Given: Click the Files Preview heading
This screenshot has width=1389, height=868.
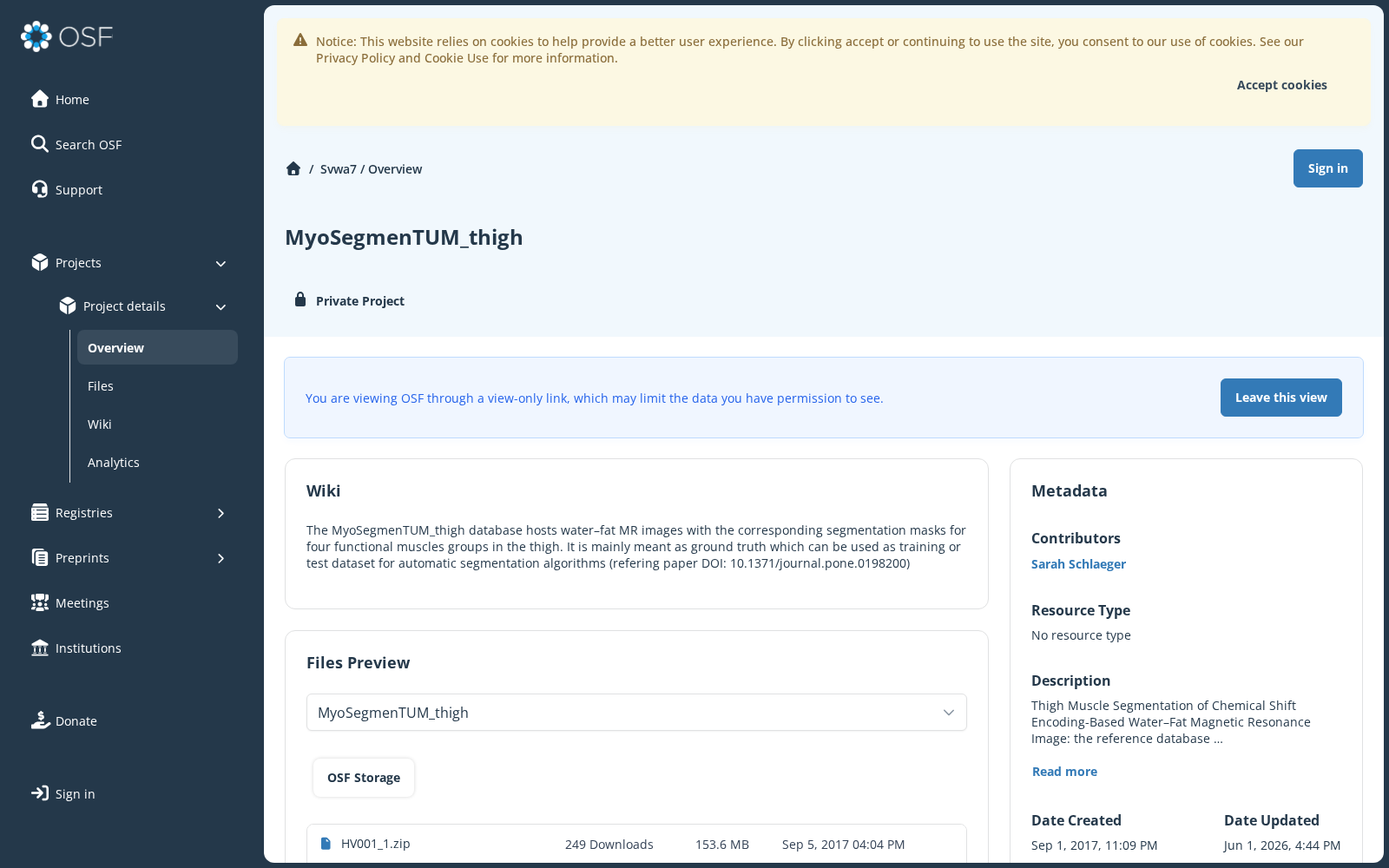Looking at the screenshot, I should (x=358, y=662).
